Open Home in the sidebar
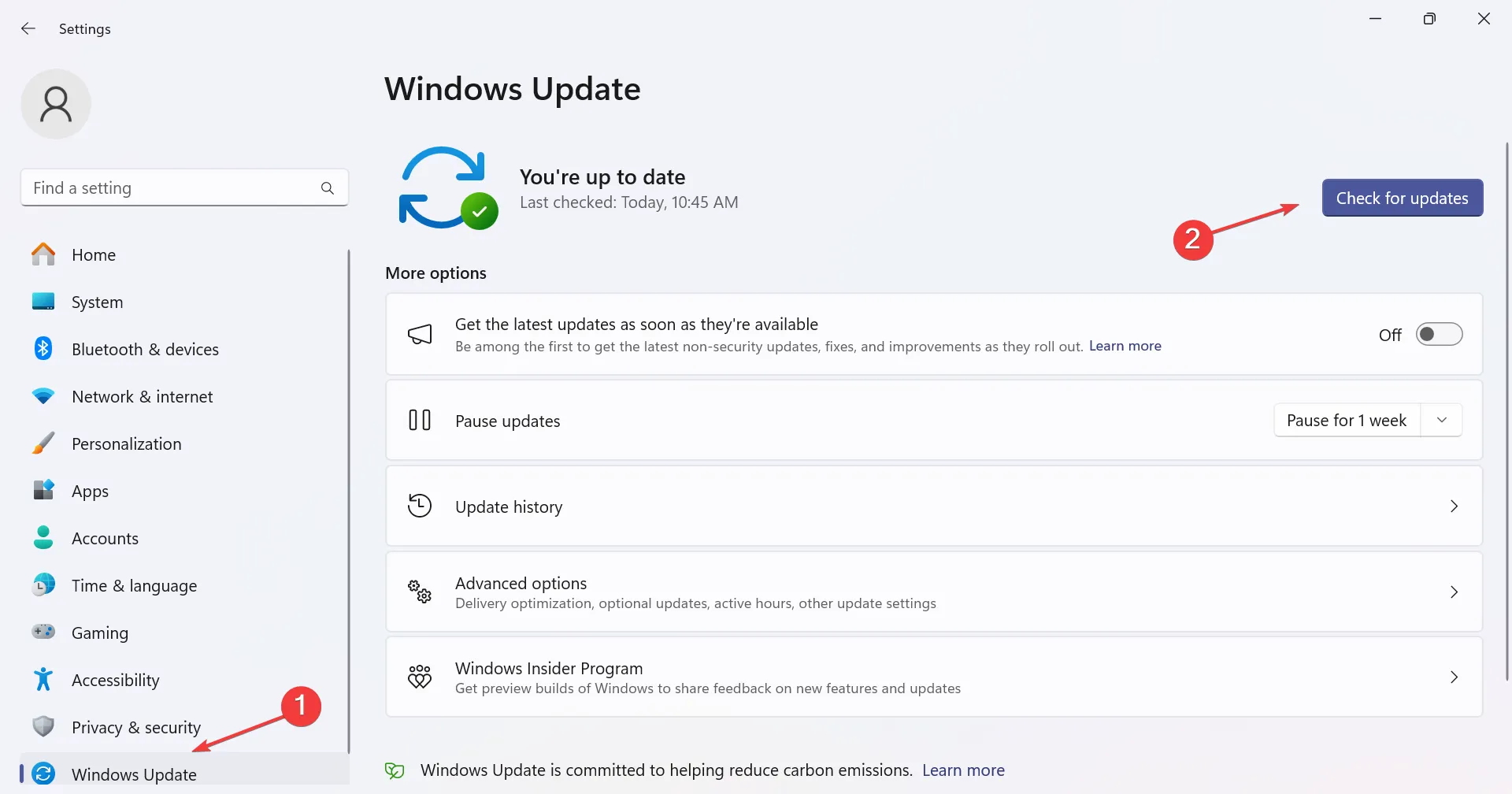1512x794 pixels. tap(184, 254)
